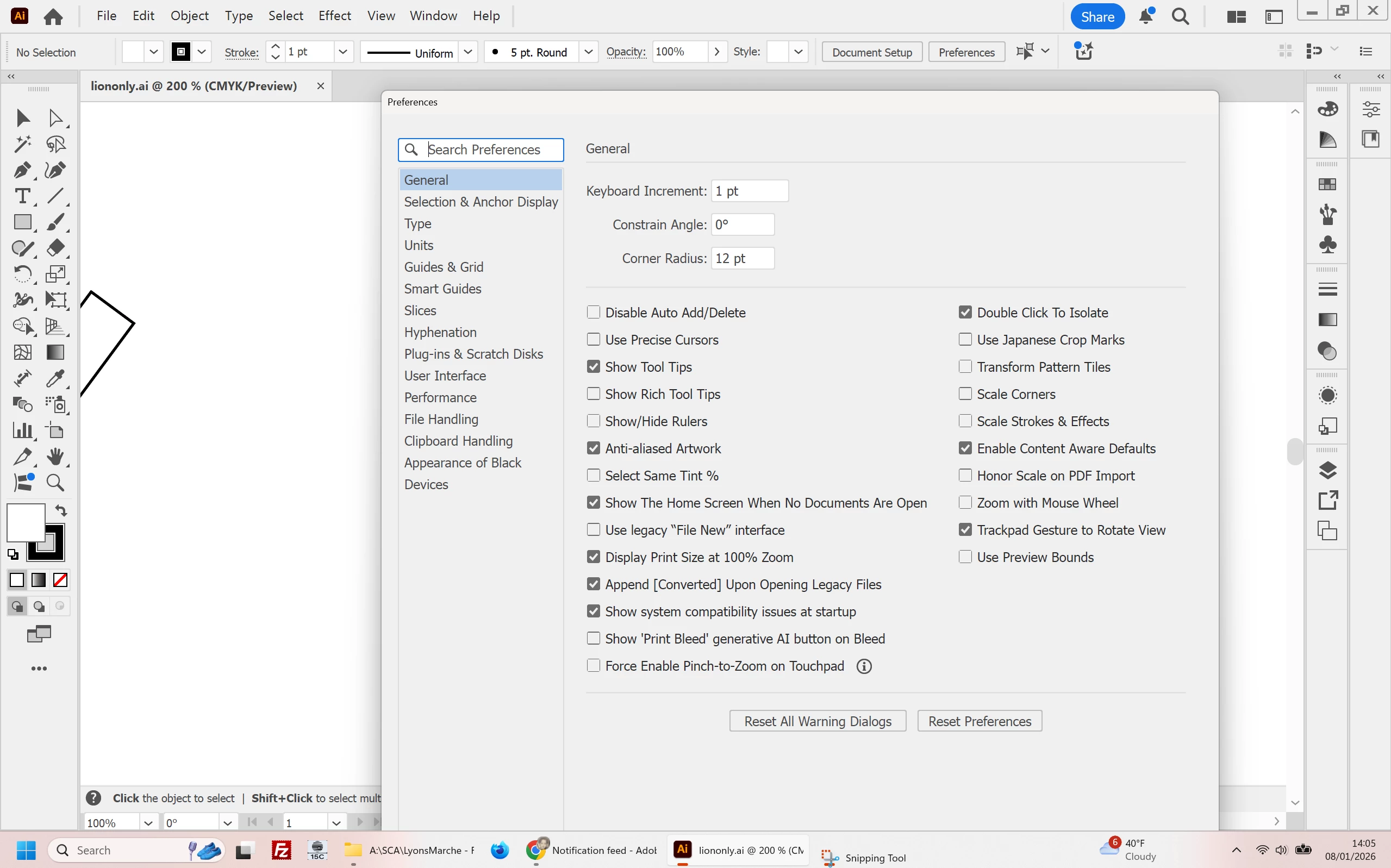Expand the Uniform width profile dropdown
1391x868 pixels.
(x=468, y=52)
